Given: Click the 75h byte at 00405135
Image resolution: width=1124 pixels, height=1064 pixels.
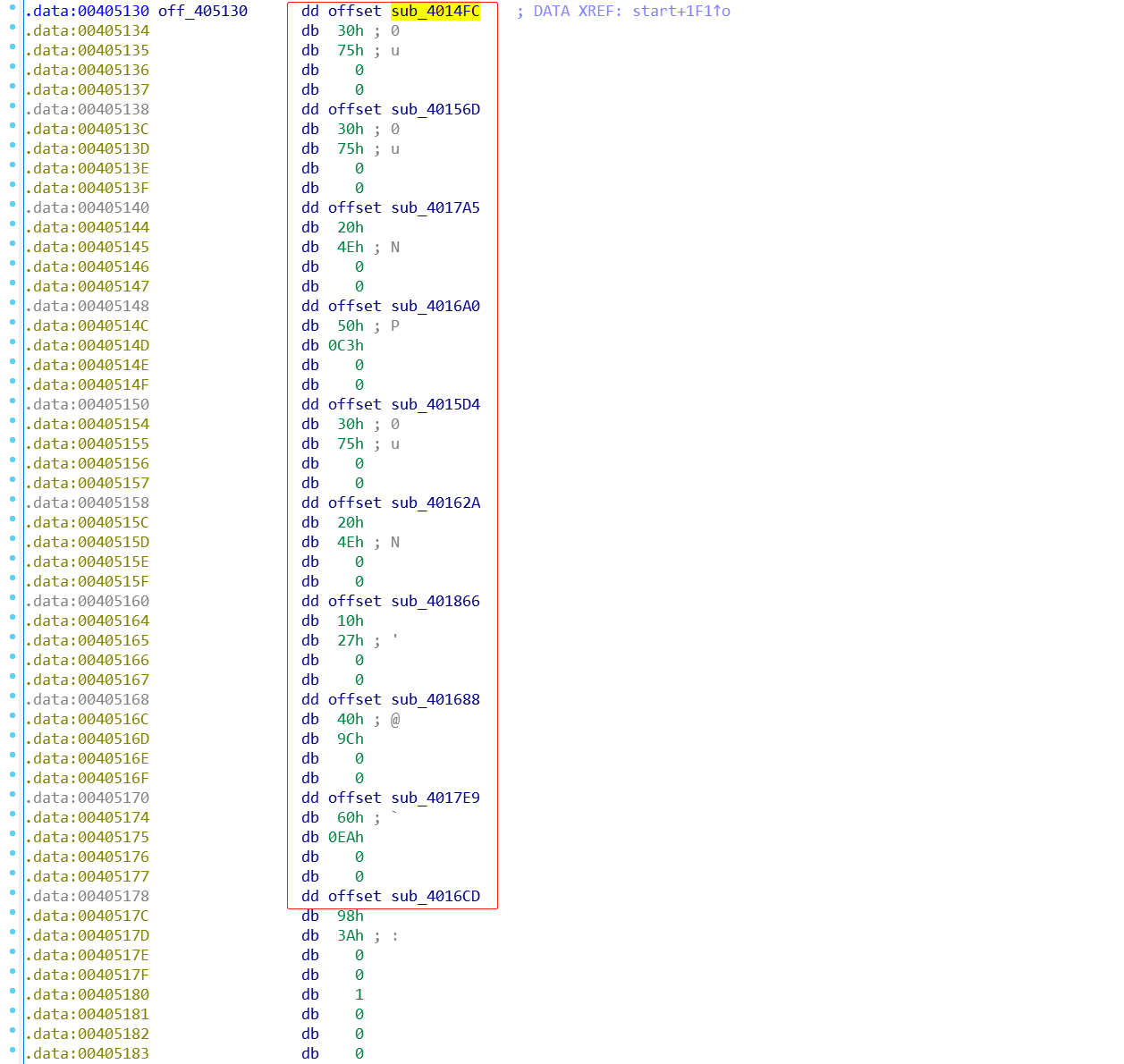Looking at the screenshot, I should pos(351,50).
